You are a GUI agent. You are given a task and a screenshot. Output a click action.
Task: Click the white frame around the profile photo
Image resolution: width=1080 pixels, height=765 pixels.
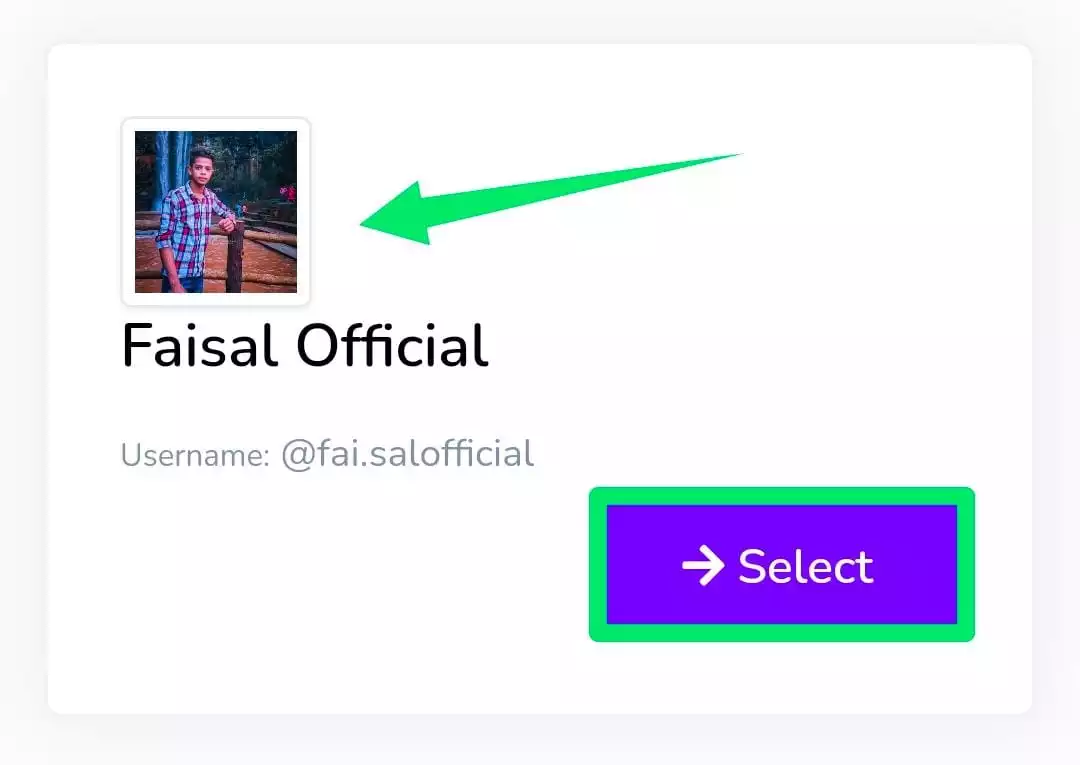tap(216, 124)
